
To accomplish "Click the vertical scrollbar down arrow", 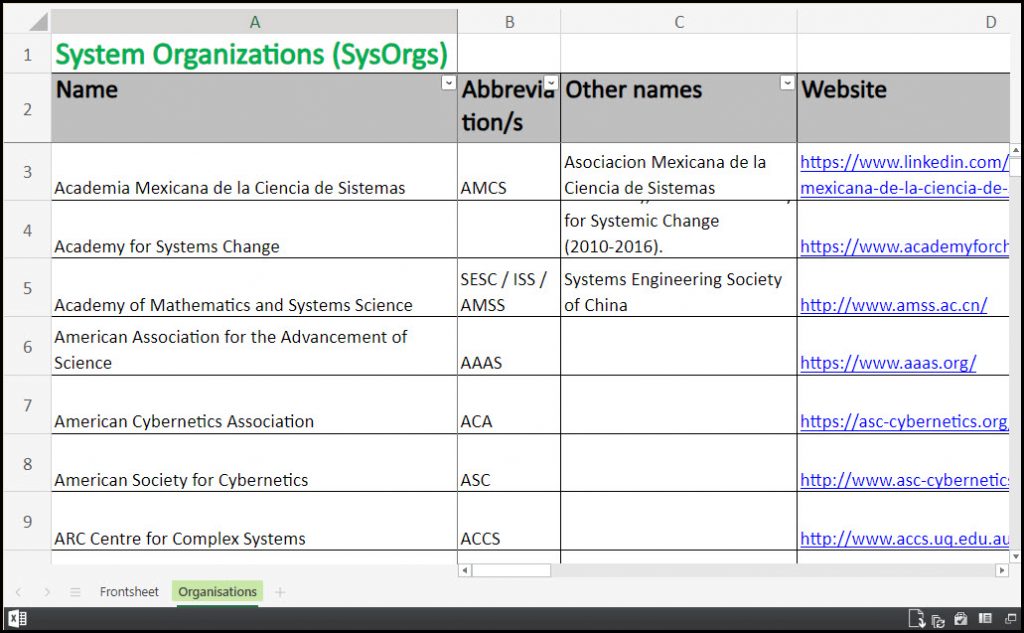I will coord(1016,556).
